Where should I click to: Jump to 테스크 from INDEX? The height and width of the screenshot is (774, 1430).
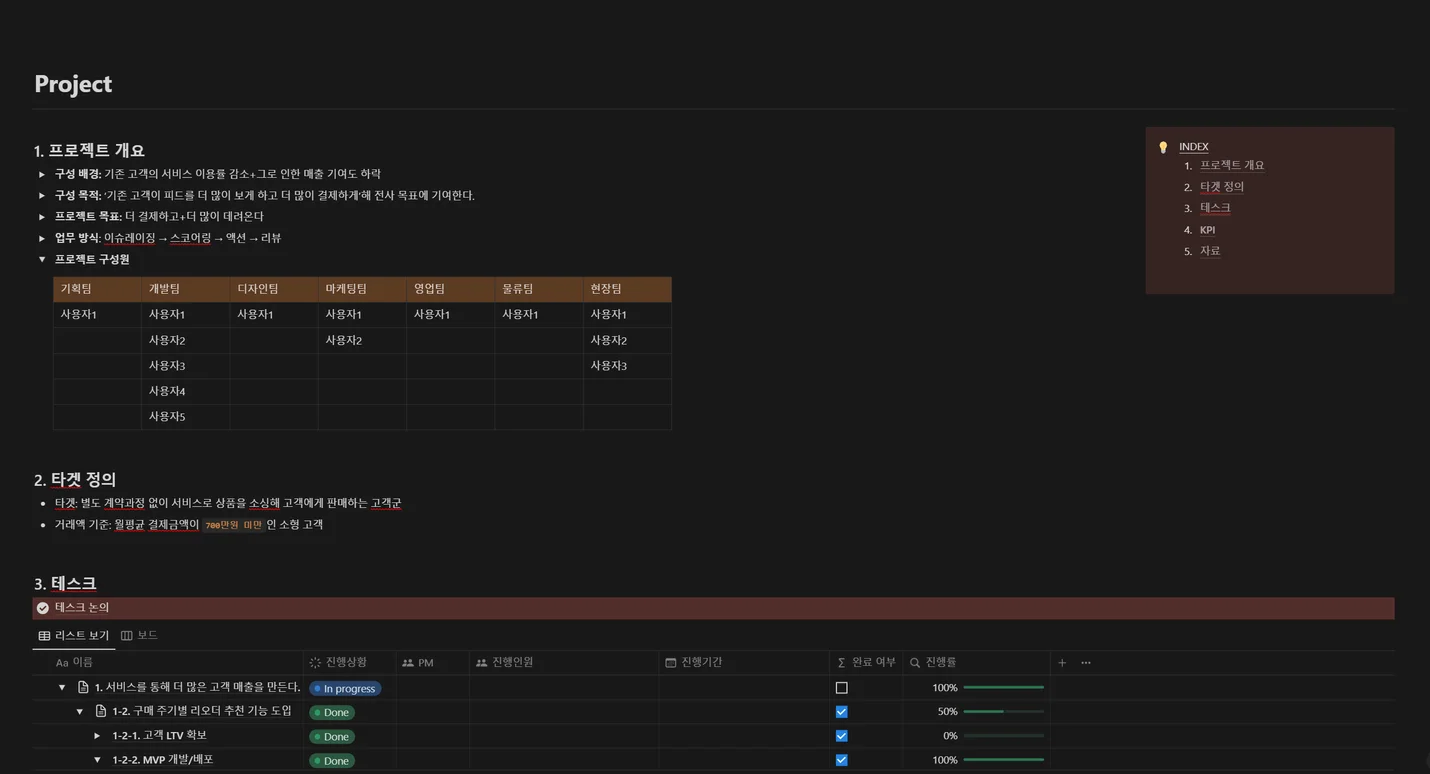(1215, 208)
